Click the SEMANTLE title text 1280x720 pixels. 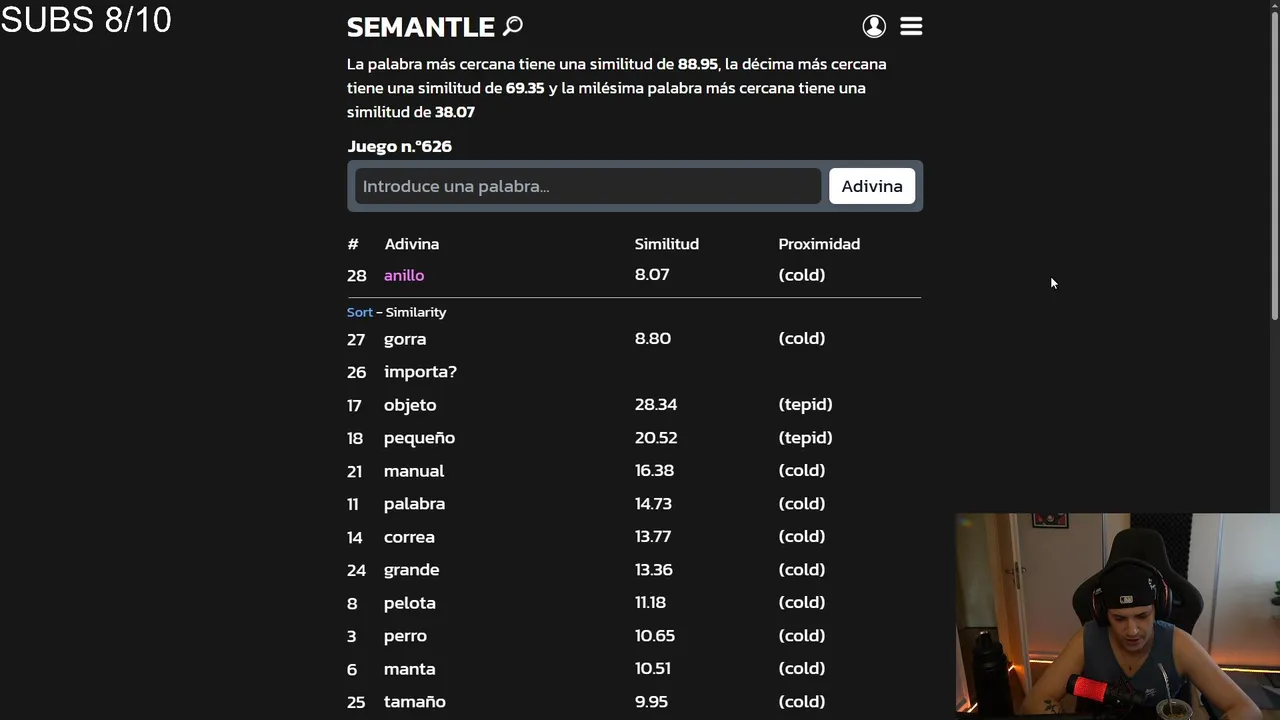point(420,27)
